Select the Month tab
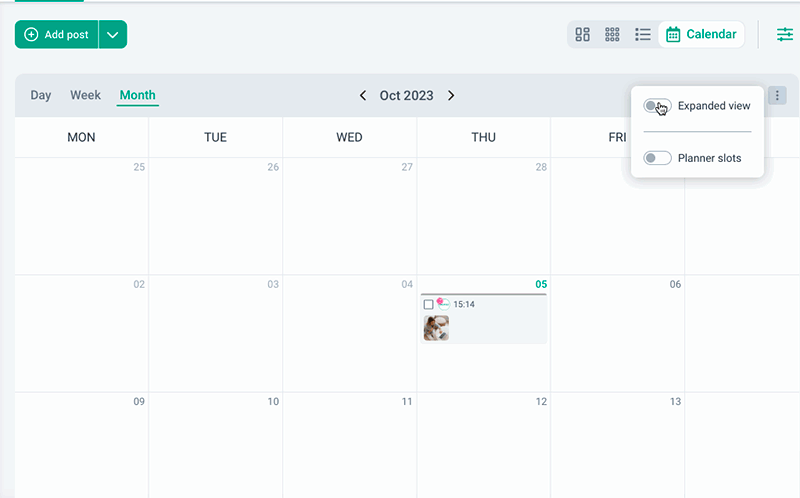 tap(137, 96)
